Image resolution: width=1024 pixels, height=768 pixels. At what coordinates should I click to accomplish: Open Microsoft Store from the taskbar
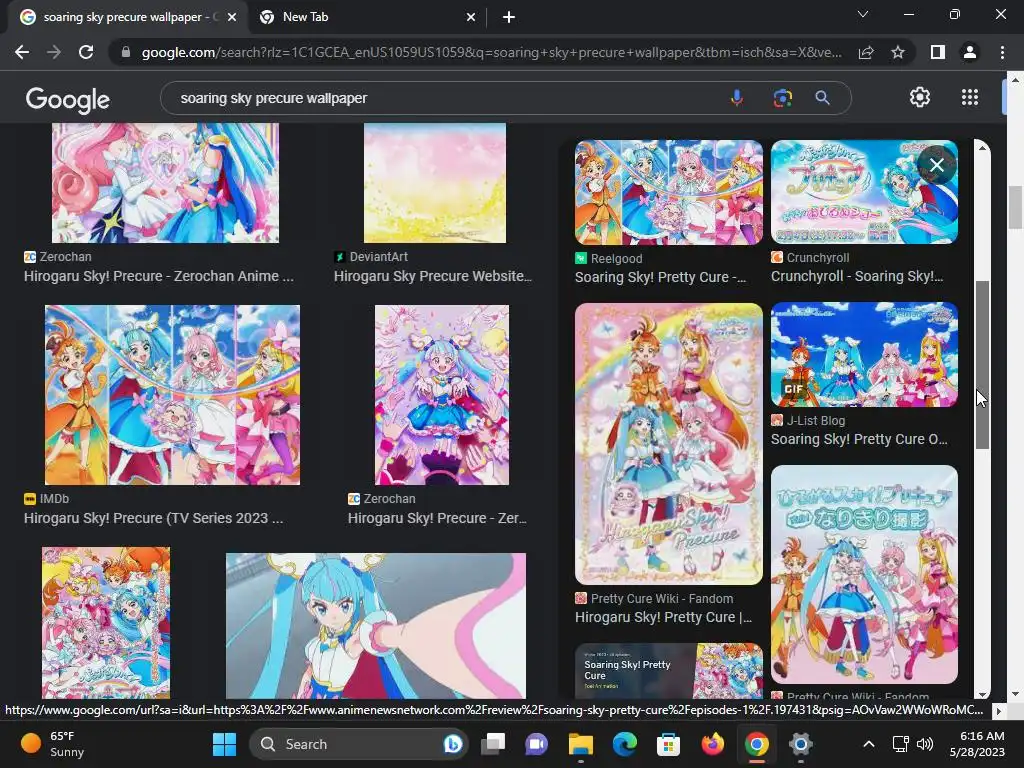668,744
